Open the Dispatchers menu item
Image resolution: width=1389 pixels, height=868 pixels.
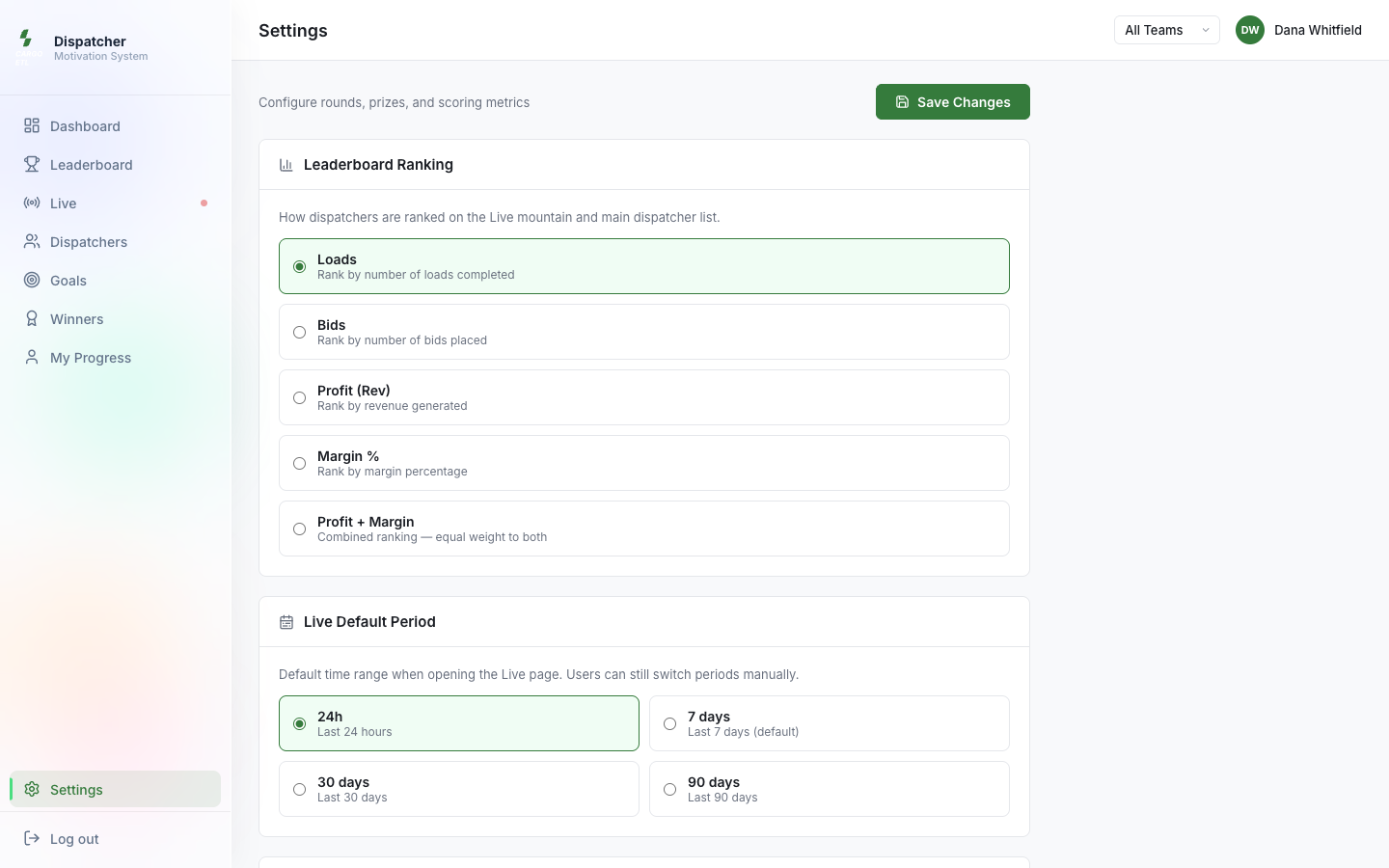116,241
